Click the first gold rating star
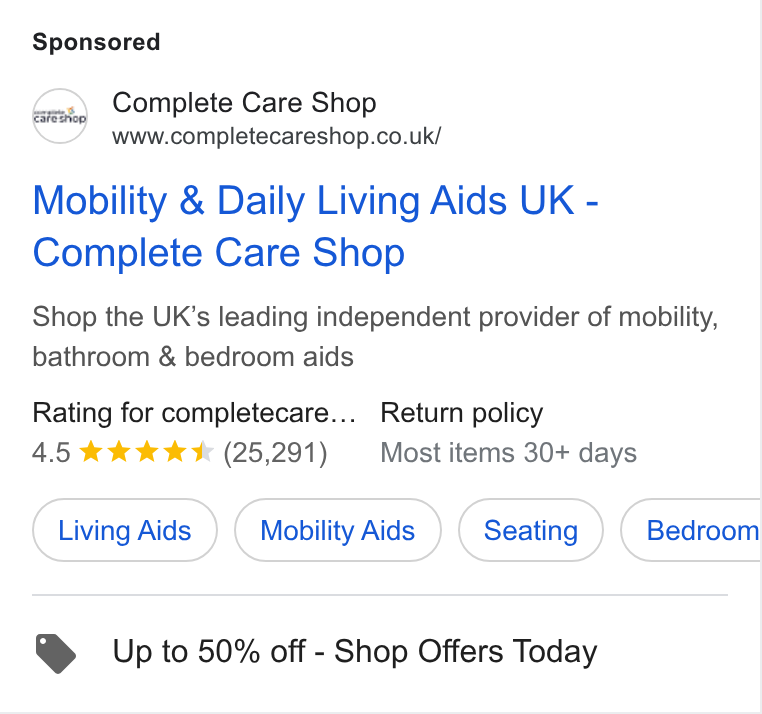The height and width of the screenshot is (714, 762). 90,452
